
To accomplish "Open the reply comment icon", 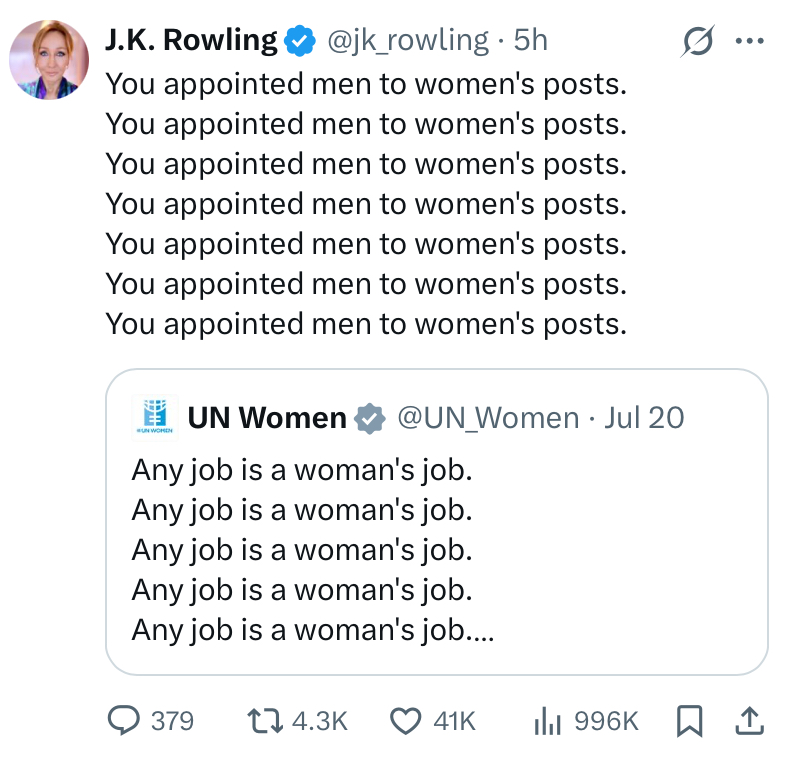I will (x=123, y=720).
